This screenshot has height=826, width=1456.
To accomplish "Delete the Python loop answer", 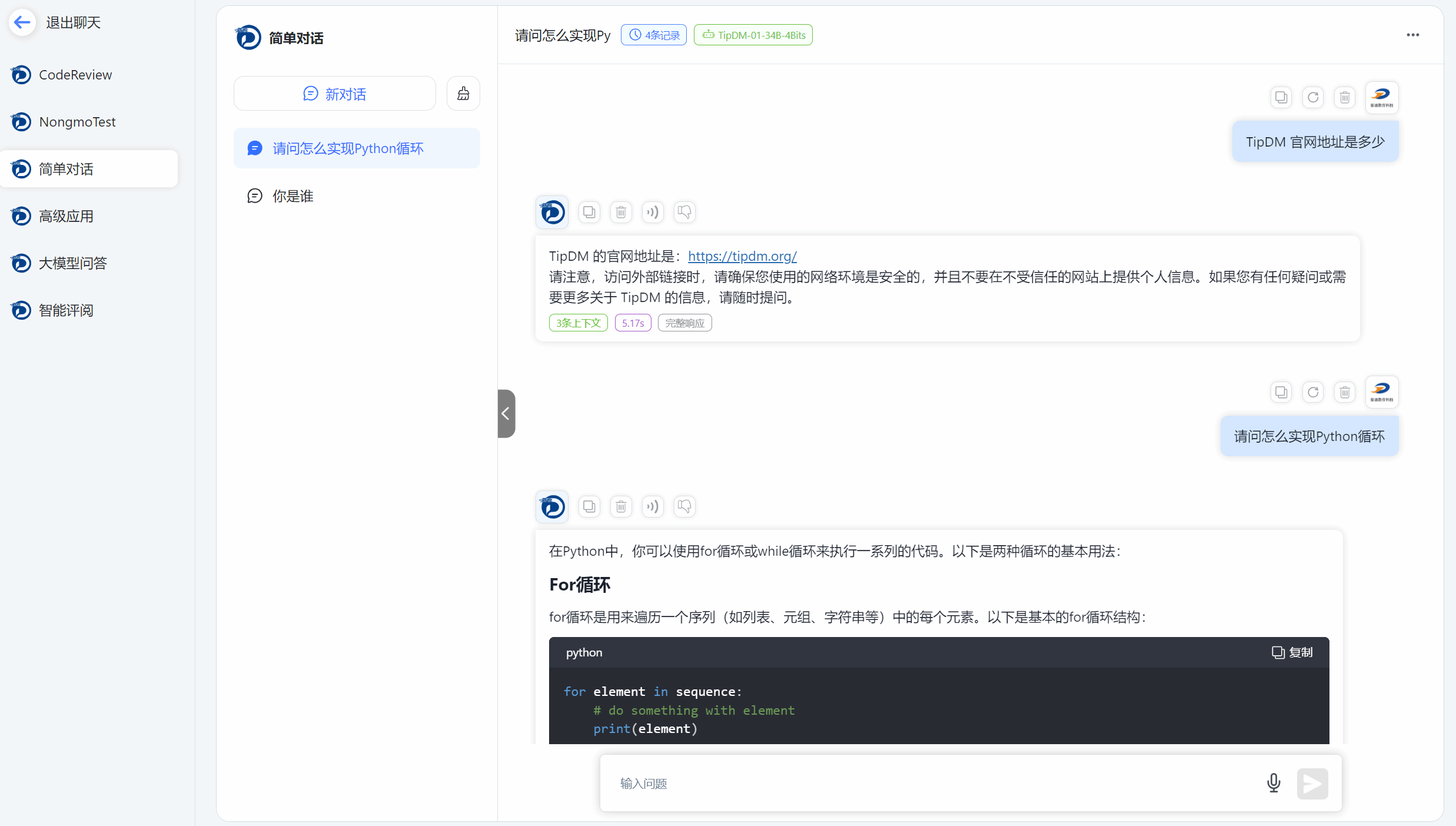I will point(621,506).
